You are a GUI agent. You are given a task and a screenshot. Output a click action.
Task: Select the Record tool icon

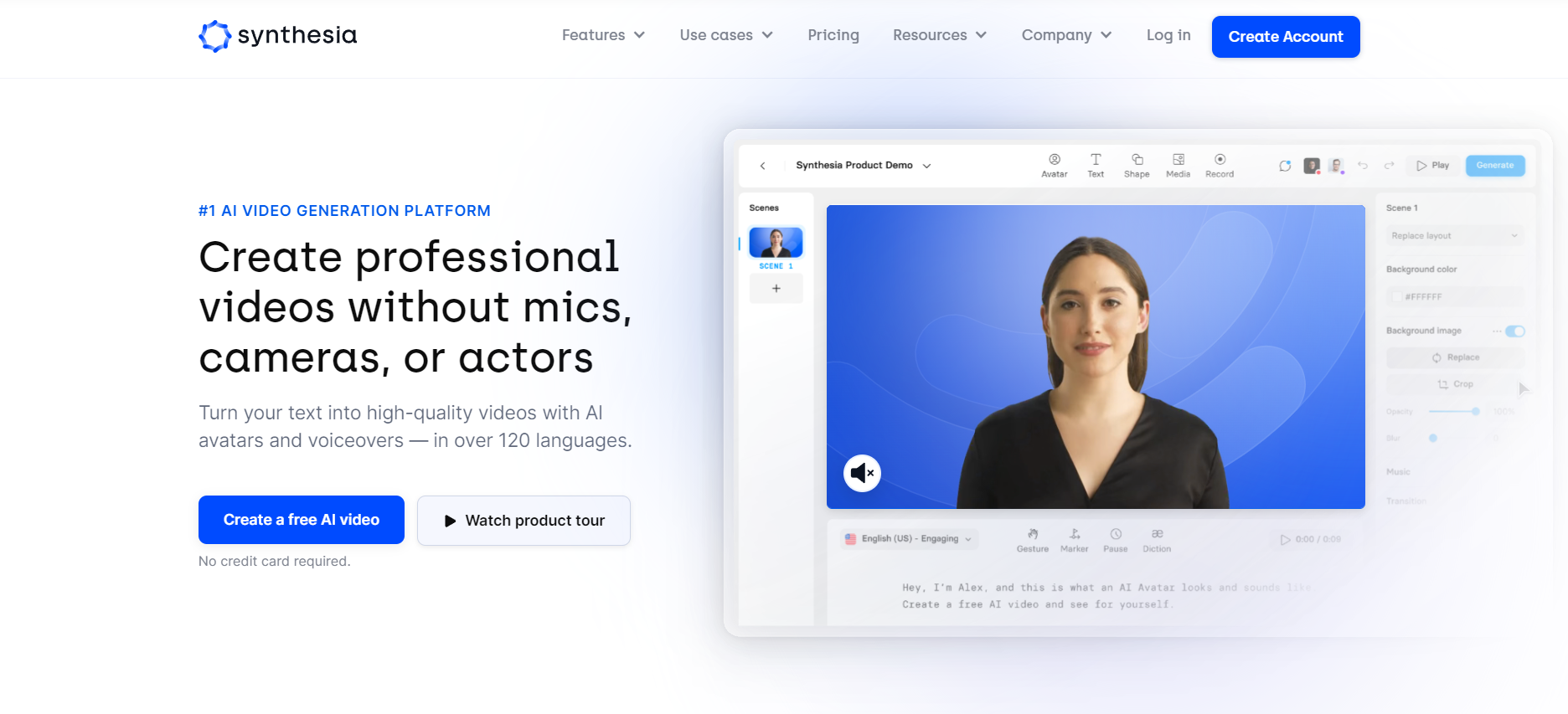tap(1220, 166)
